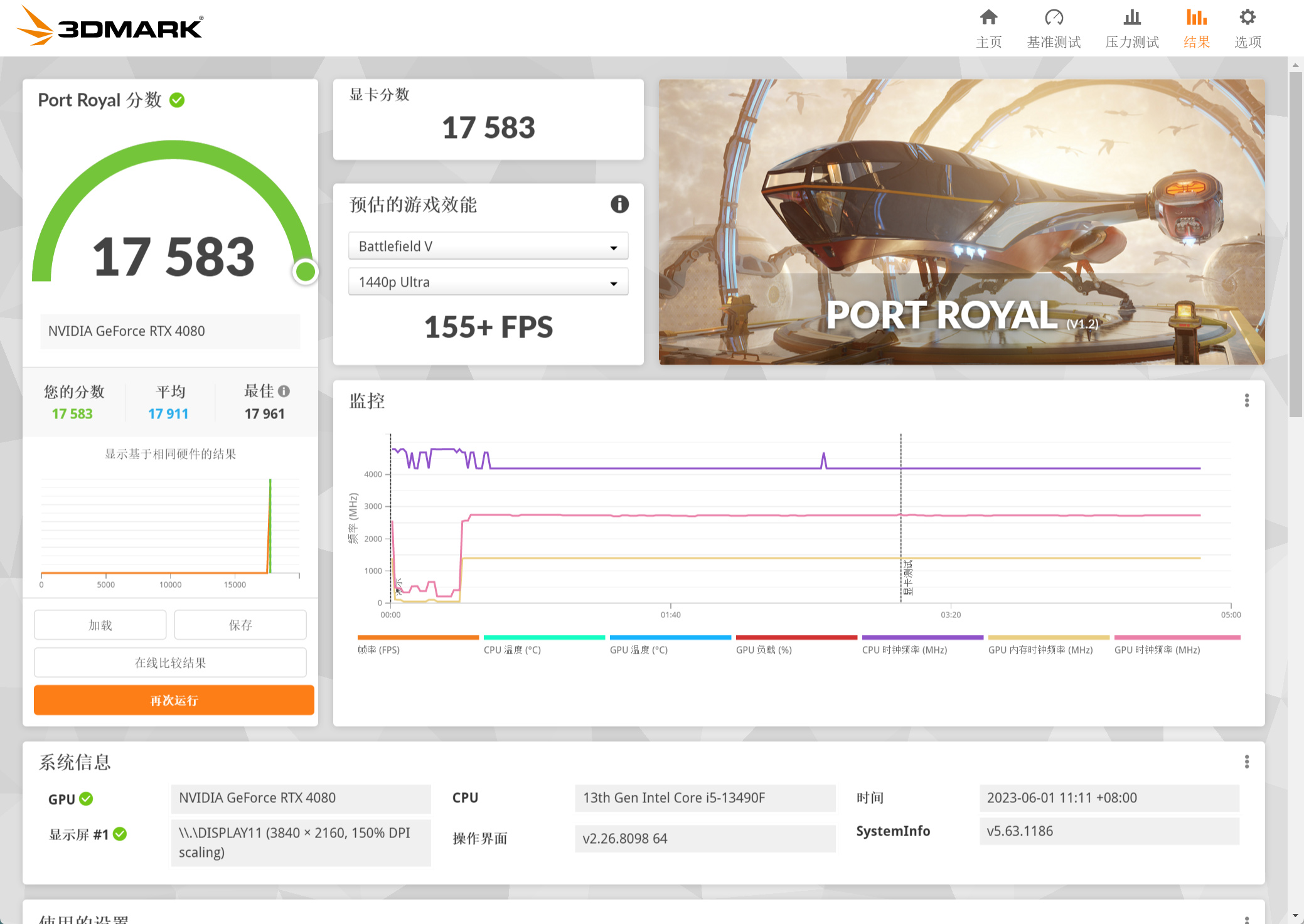The width and height of the screenshot is (1304, 924).
Task: Click the load result button
Action: [100, 625]
